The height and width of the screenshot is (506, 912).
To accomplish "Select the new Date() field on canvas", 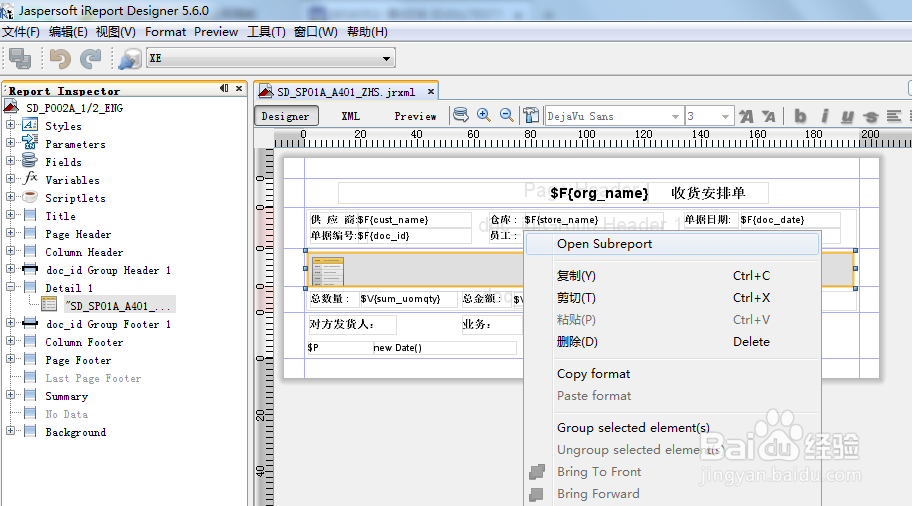I will 444,348.
